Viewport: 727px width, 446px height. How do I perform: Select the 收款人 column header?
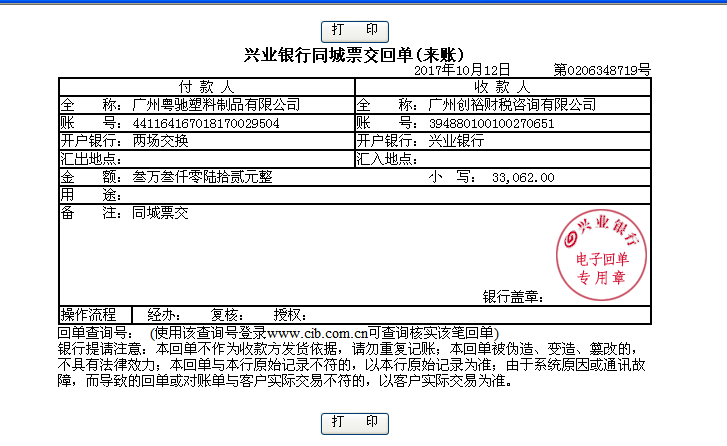502,87
